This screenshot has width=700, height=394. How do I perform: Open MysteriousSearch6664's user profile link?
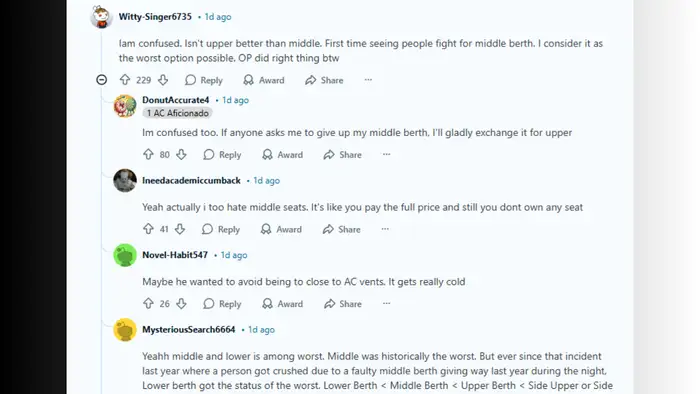tap(189, 329)
